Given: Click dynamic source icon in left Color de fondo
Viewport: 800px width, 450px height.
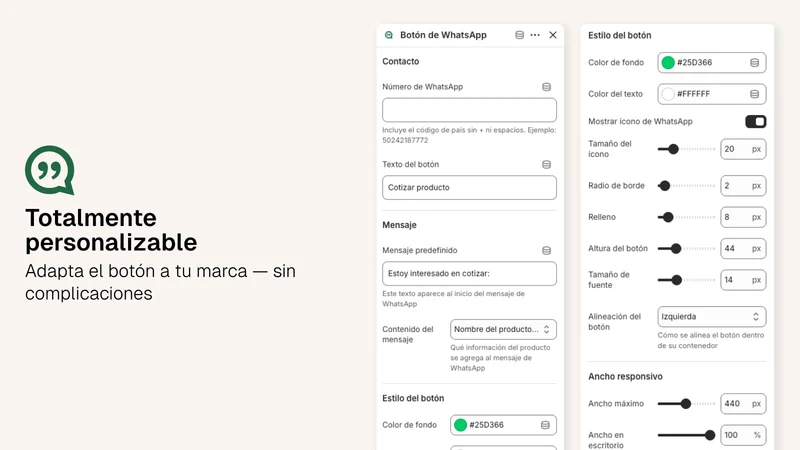Looking at the screenshot, I should pos(545,425).
